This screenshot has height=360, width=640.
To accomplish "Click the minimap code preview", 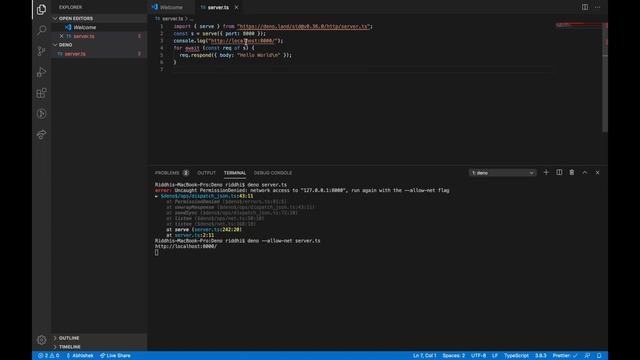I will point(579,25).
